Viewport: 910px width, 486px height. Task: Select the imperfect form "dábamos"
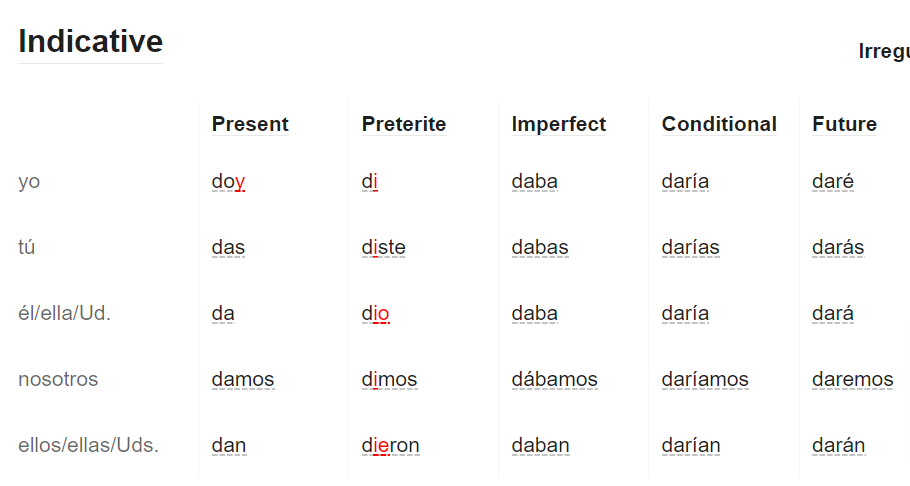[554, 380]
